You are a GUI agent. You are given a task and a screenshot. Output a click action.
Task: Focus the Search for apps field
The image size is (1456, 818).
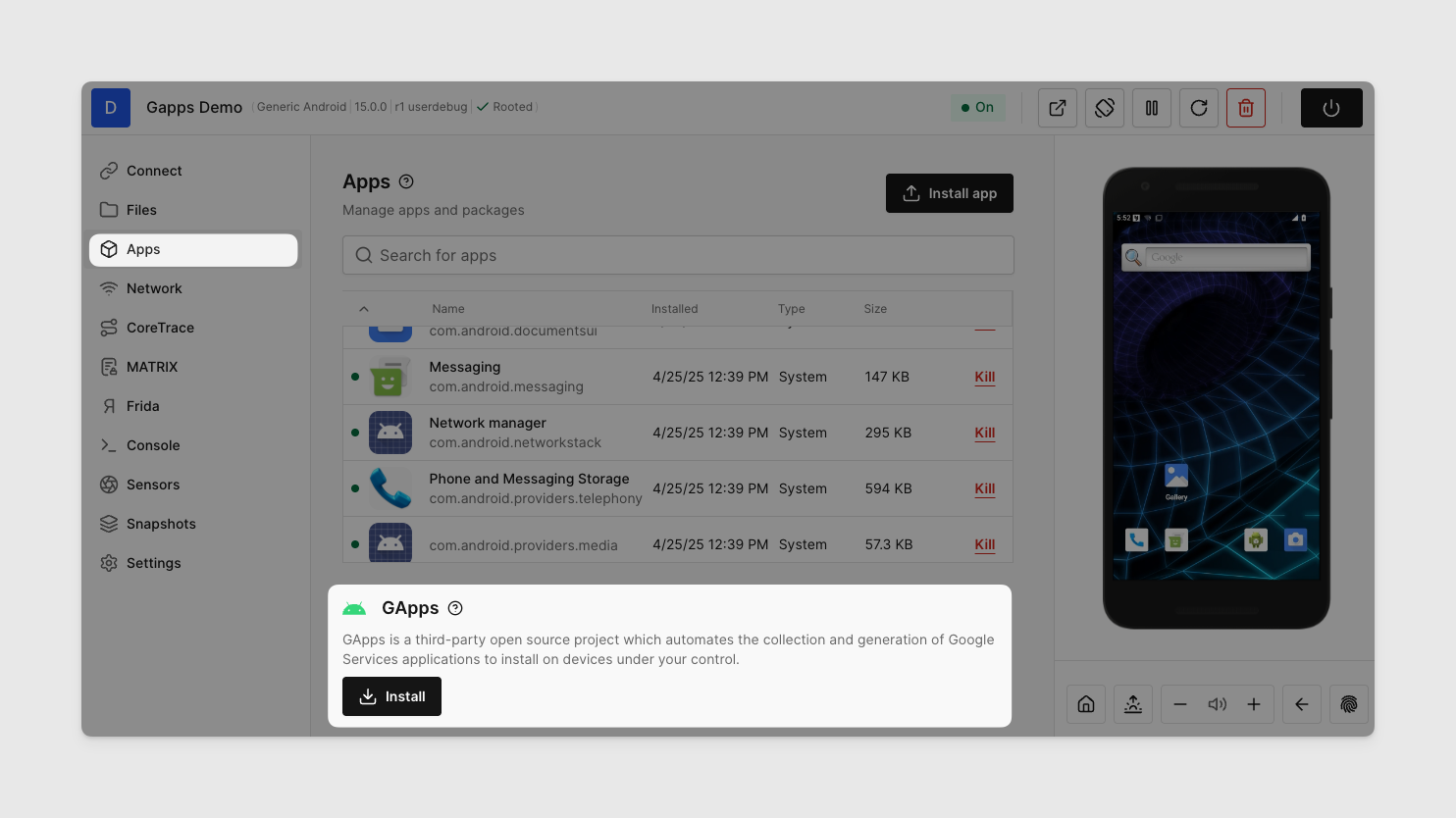coord(678,255)
